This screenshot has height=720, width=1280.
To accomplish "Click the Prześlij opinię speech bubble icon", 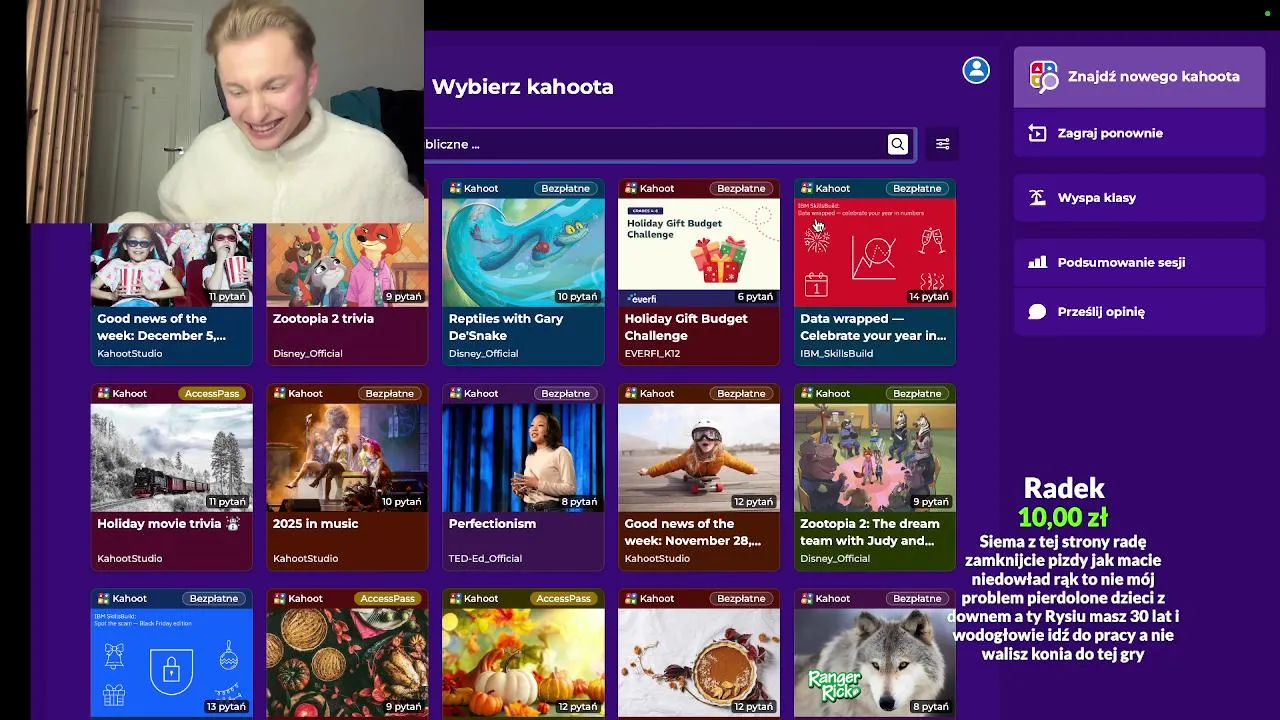I will (x=1038, y=311).
